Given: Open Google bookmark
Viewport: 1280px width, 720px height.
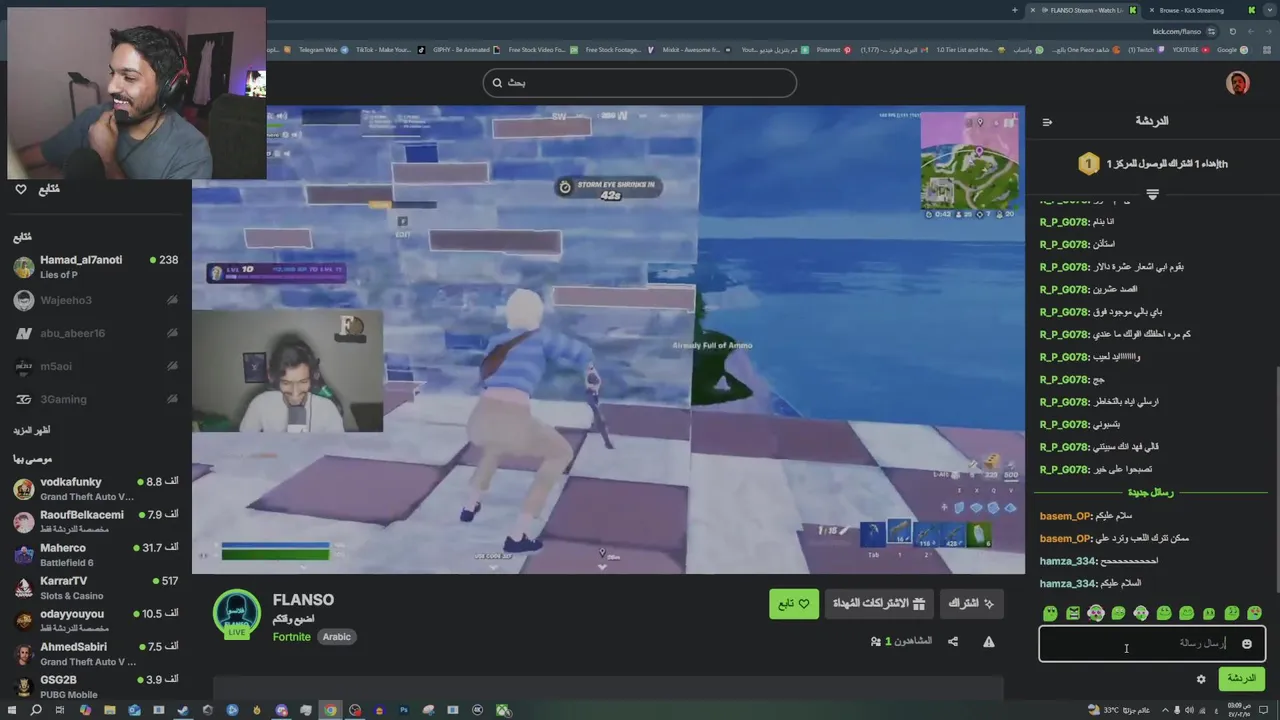Looking at the screenshot, I should [1231, 50].
